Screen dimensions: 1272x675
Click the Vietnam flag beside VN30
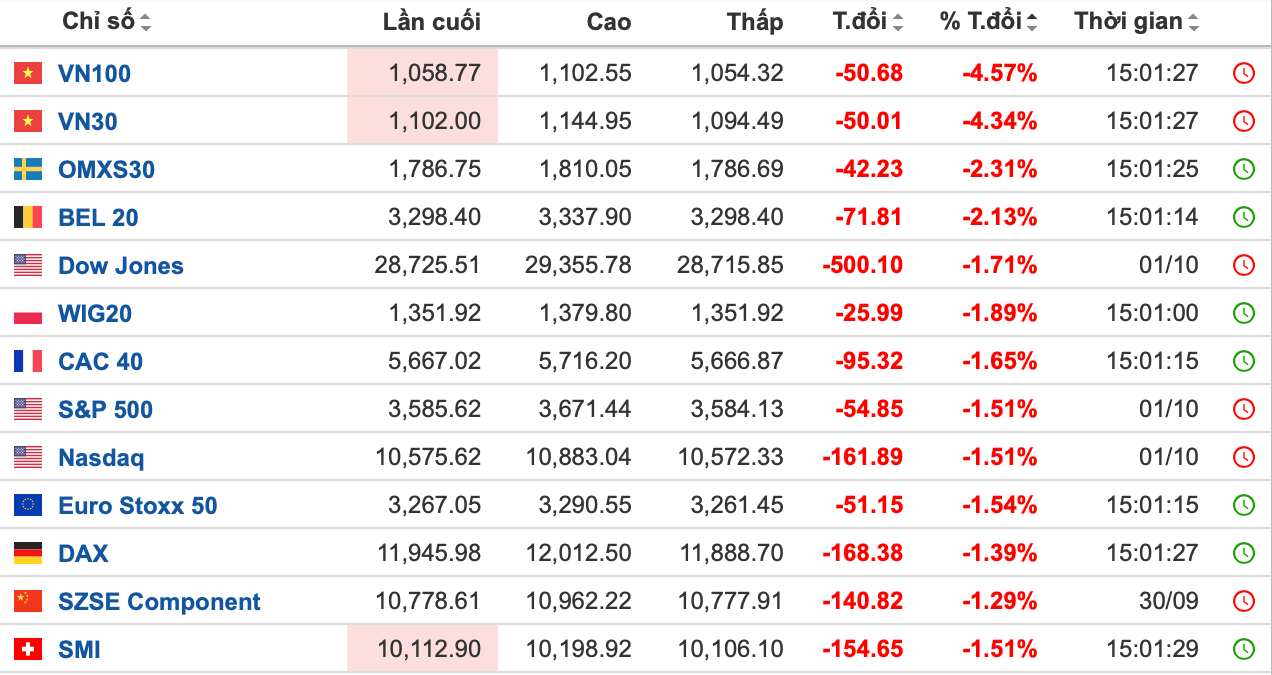[x=28, y=122]
